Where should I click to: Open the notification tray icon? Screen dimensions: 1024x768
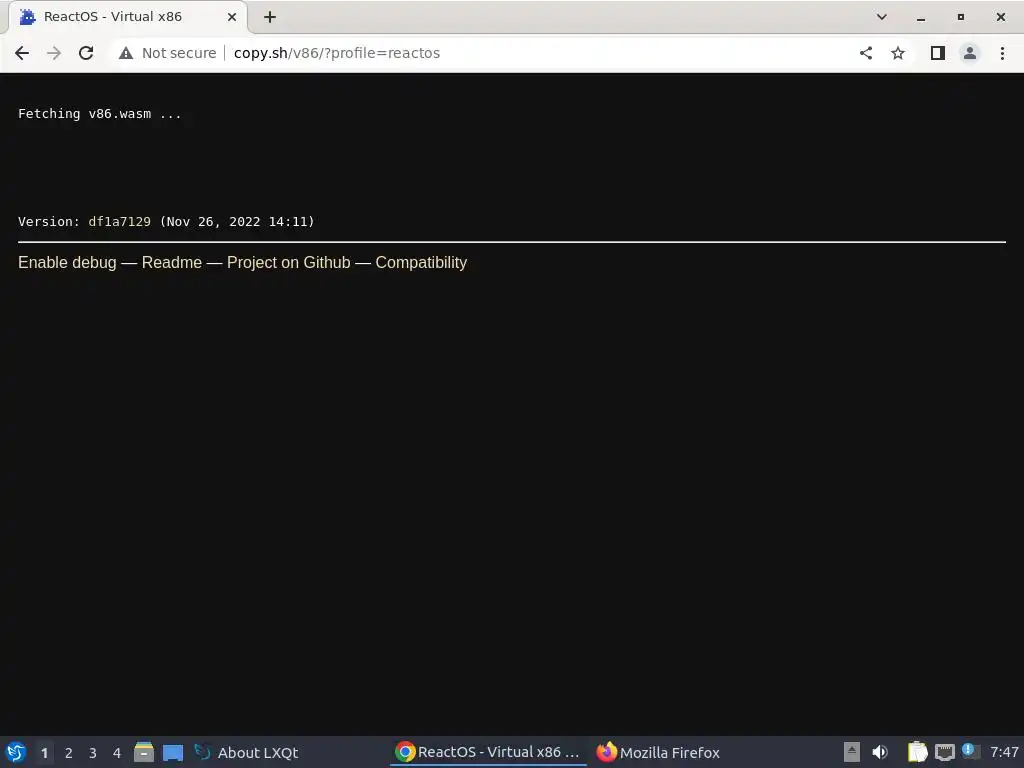[x=970, y=751]
